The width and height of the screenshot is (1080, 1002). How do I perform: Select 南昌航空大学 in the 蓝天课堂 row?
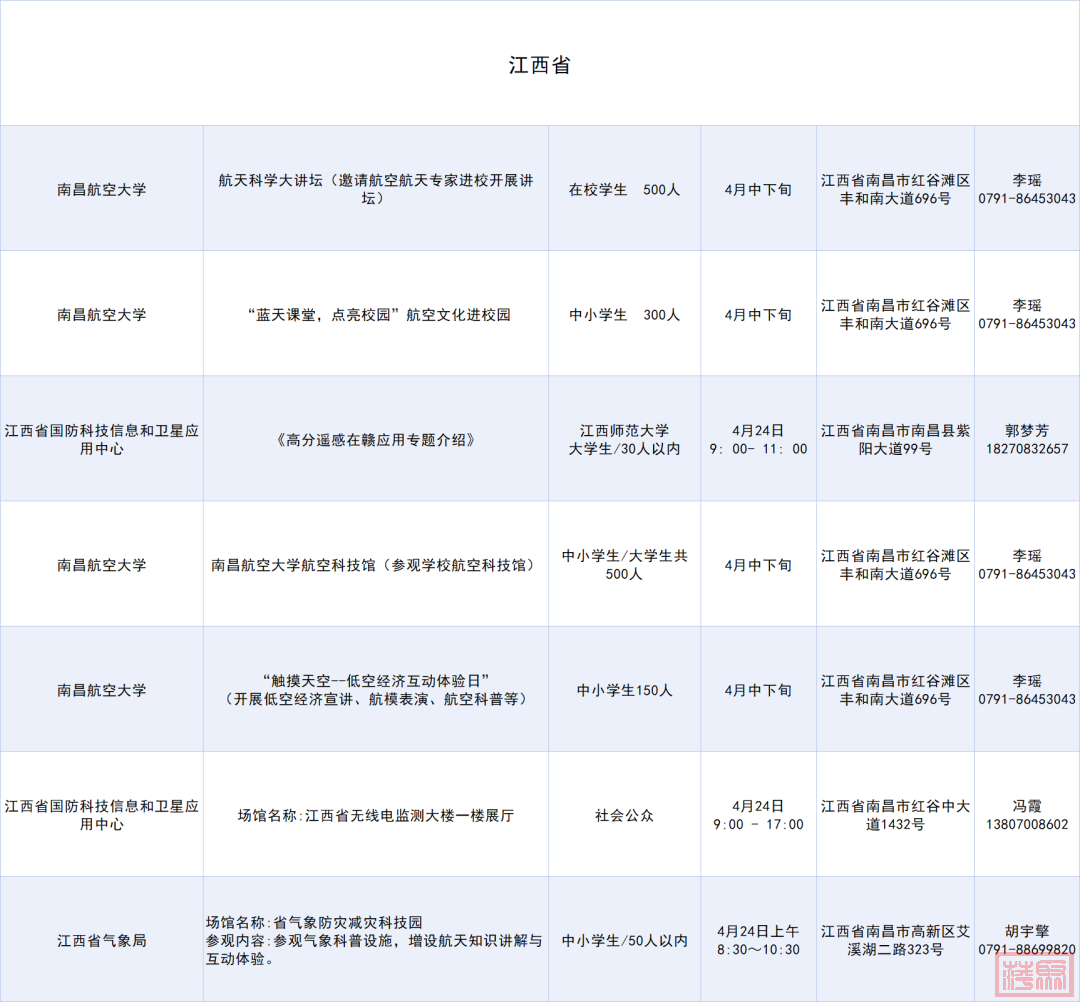tap(102, 315)
